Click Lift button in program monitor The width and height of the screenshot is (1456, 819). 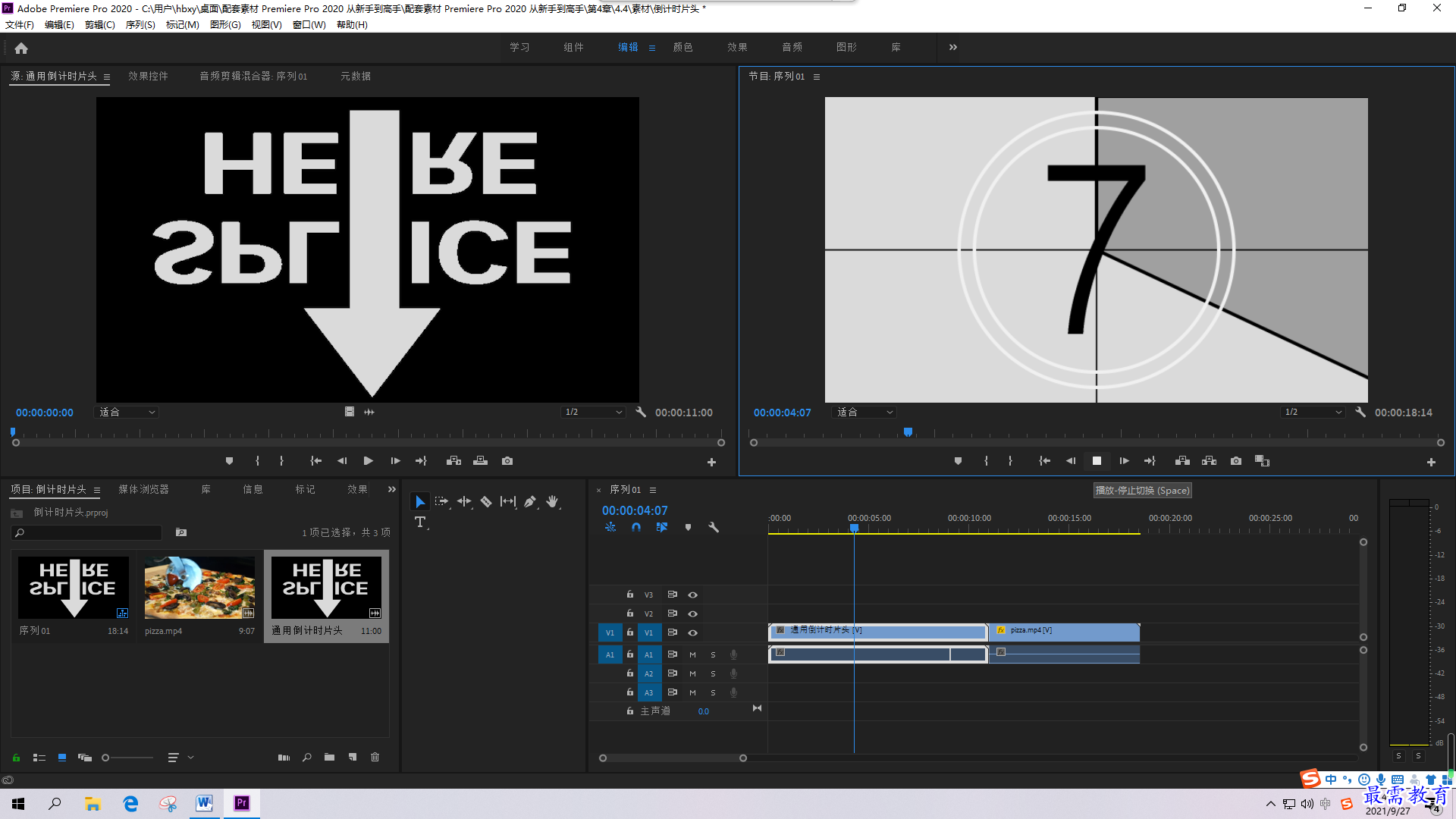(x=1182, y=461)
